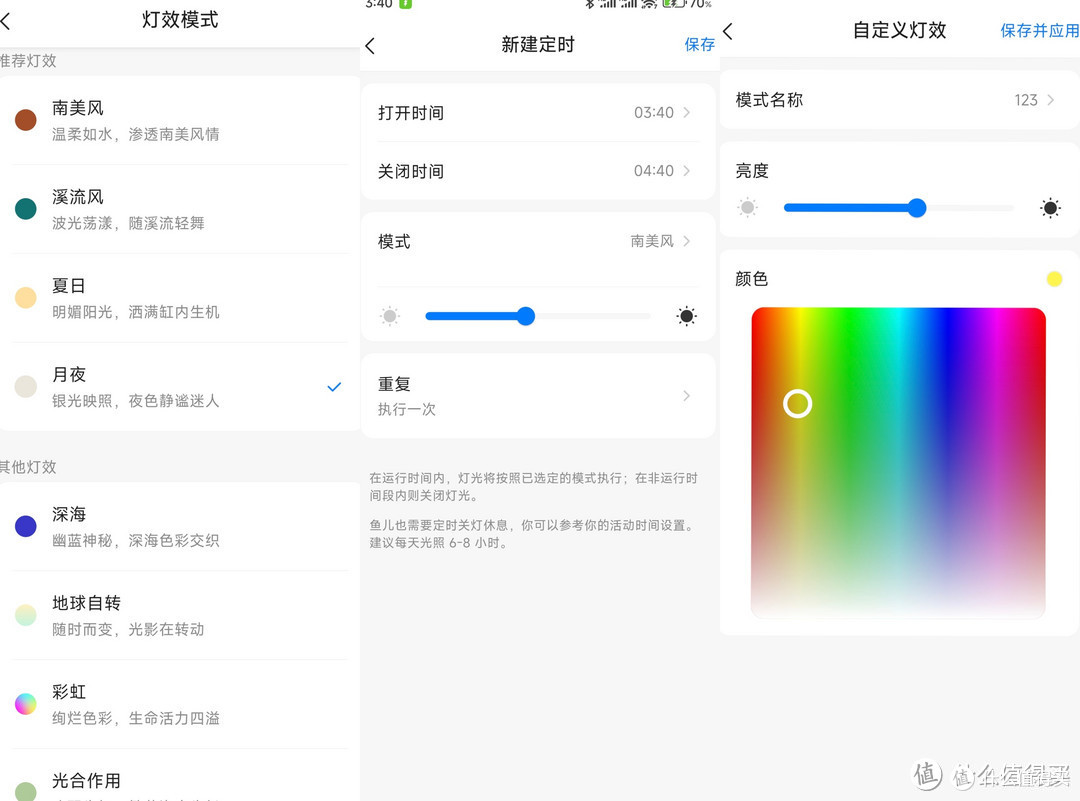Choose the 深海 light mode row
The height and width of the screenshot is (801, 1080).
click(x=180, y=527)
